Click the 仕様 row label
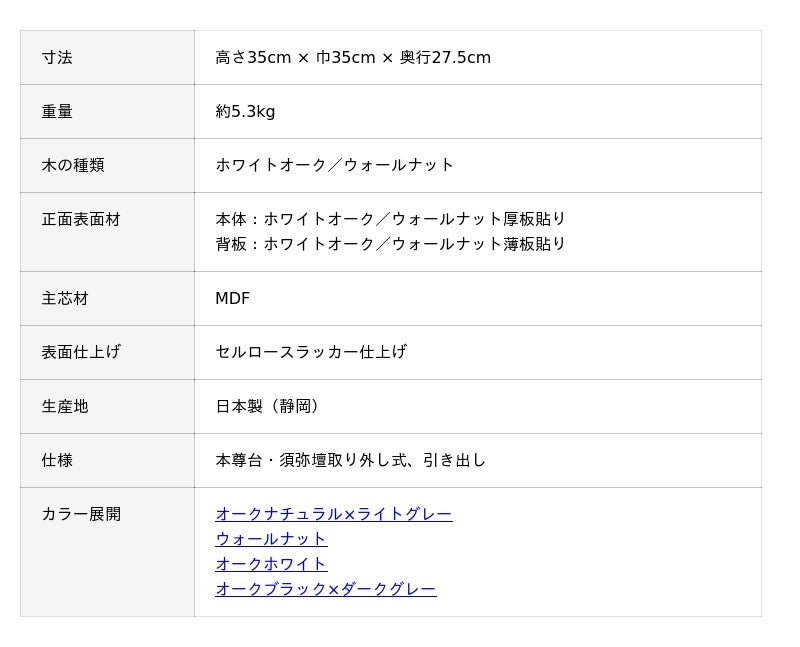This screenshot has width=800, height=647. coord(57,461)
